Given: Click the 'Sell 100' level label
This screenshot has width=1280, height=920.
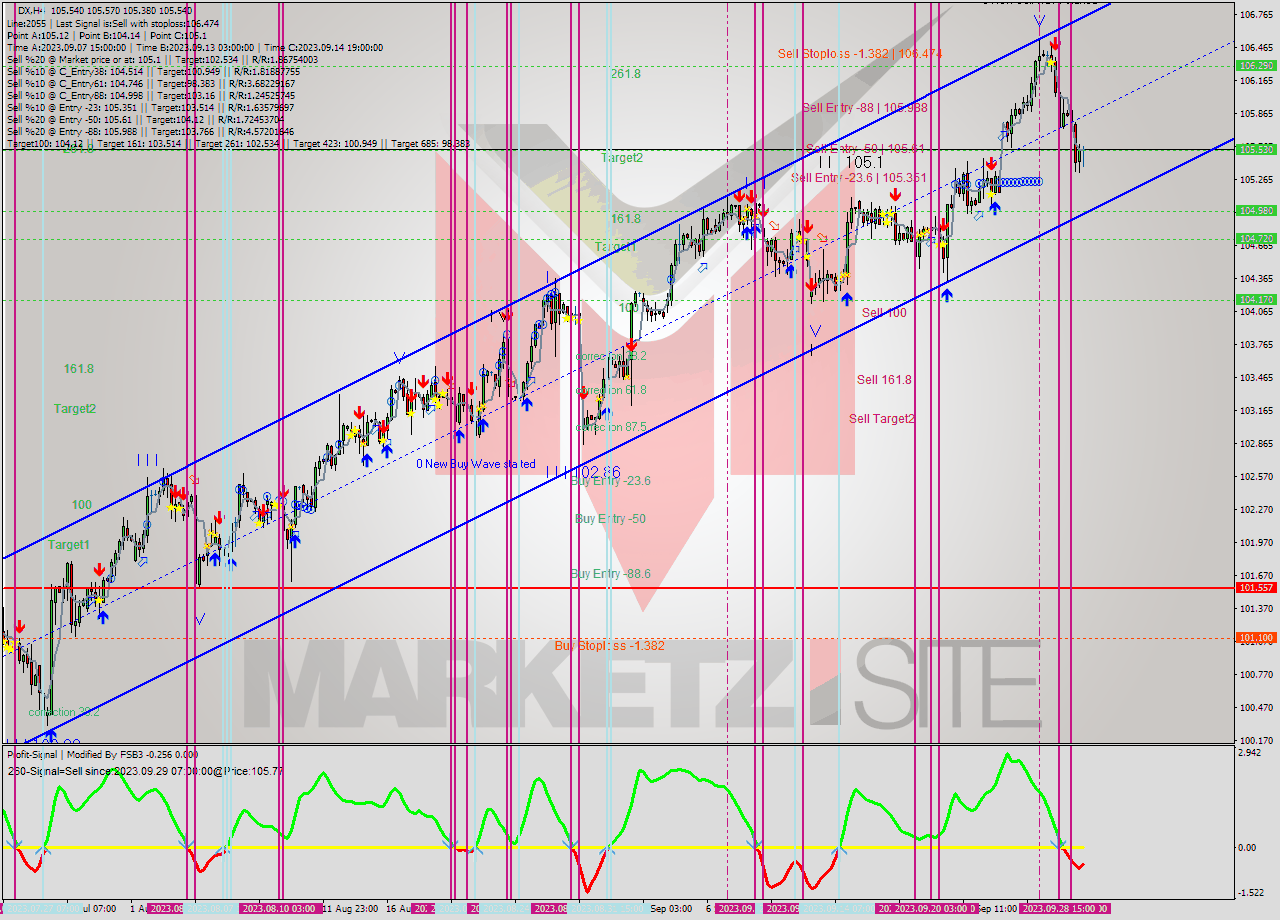Looking at the screenshot, I should (884, 313).
